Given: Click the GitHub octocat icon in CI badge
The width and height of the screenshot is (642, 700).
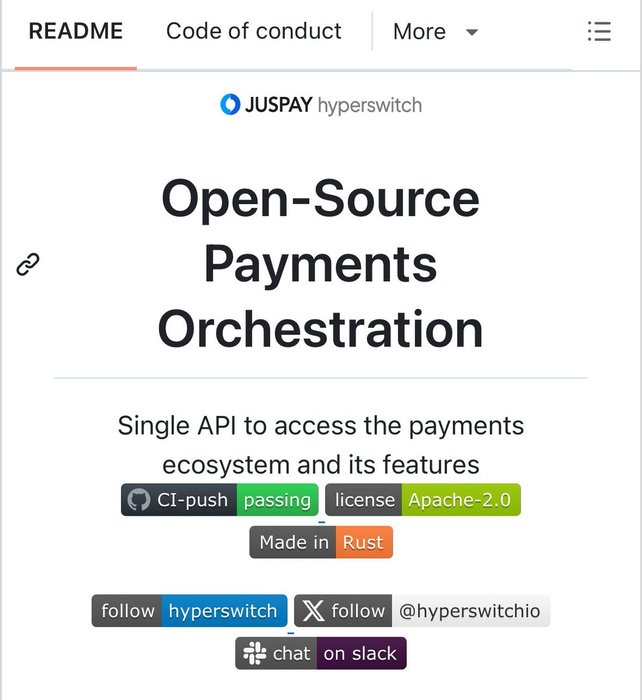Looking at the screenshot, I should (138, 500).
